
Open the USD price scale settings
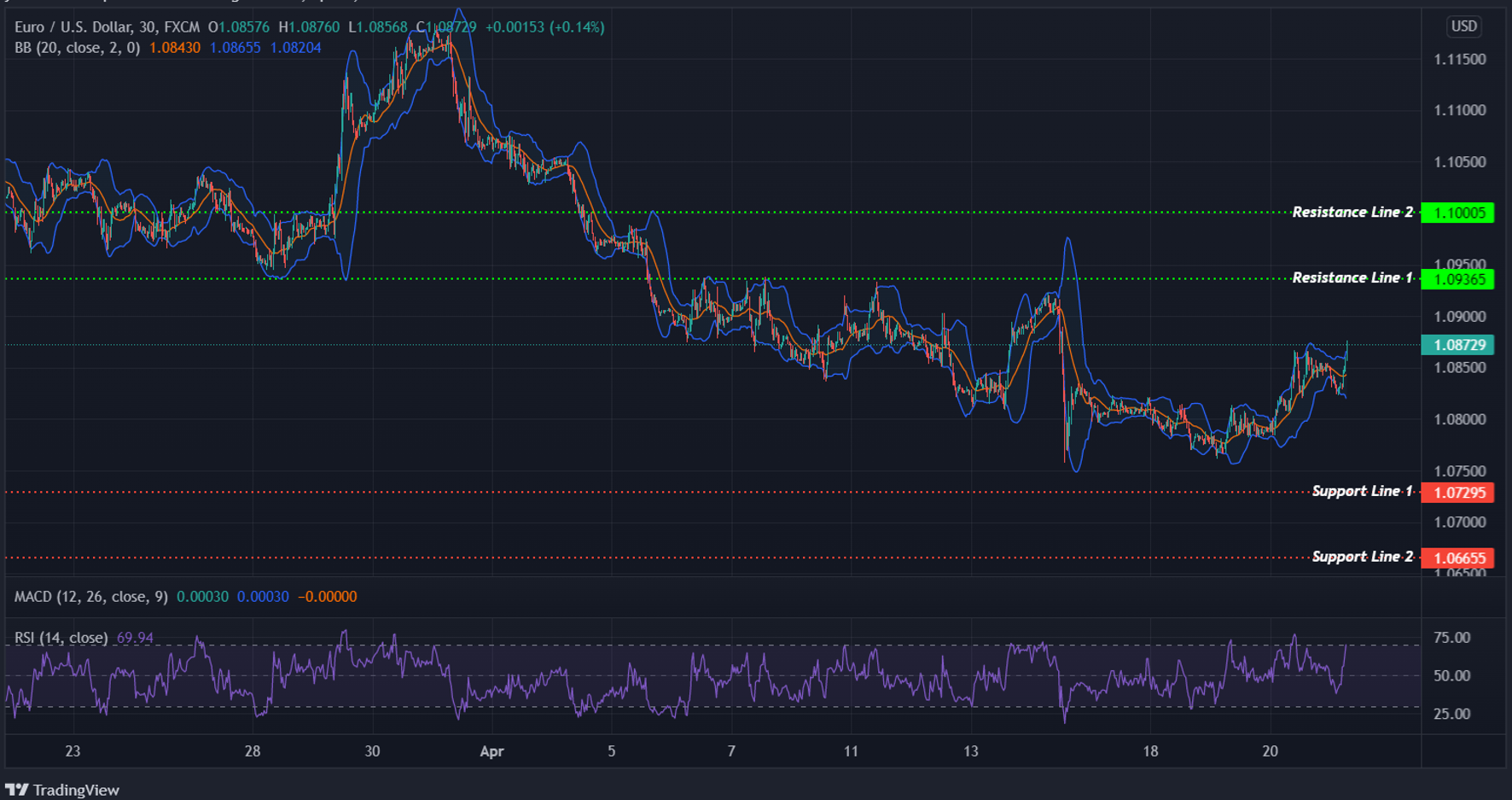(x=1463, y=26)
